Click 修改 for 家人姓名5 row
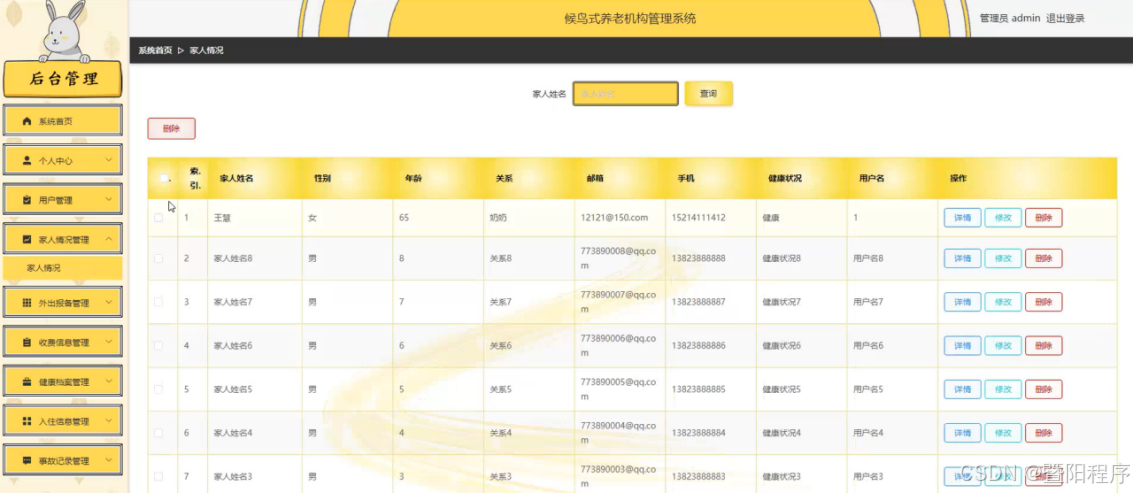 1003,389
